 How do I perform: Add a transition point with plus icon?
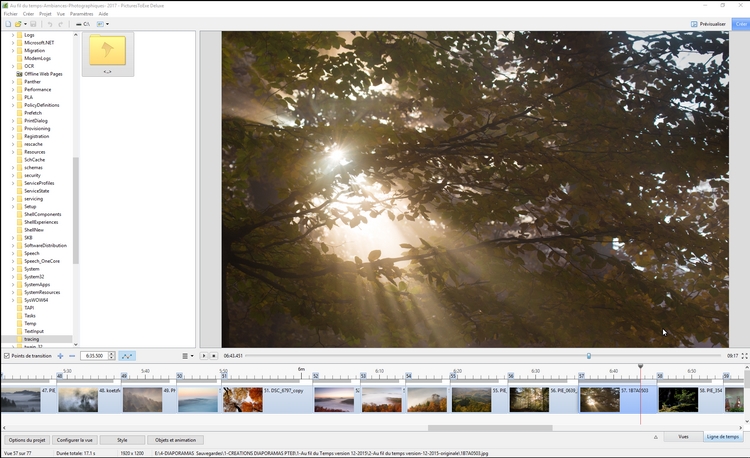[x=60, y=356]
